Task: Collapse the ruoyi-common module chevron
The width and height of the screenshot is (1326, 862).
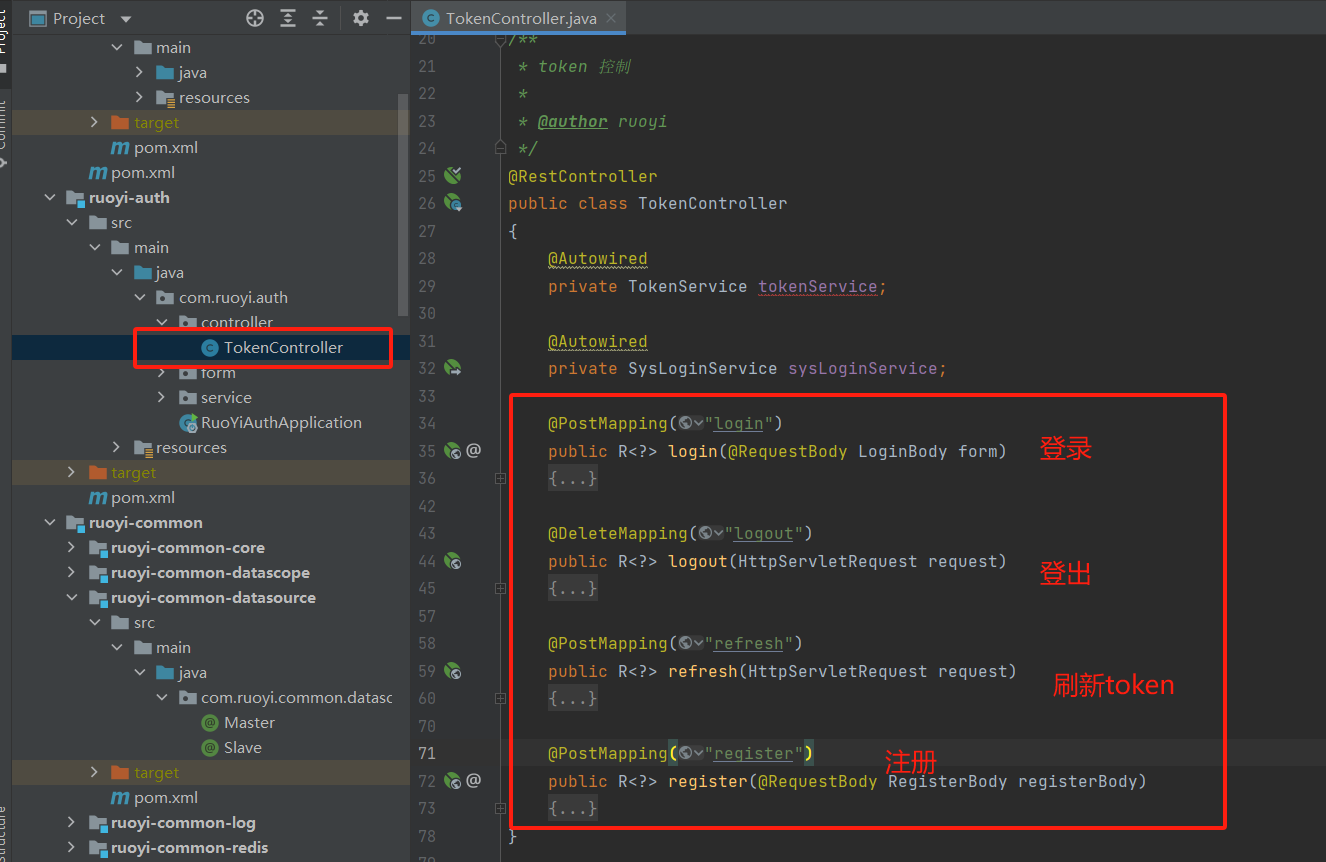Action: click(x=50, y=523)
